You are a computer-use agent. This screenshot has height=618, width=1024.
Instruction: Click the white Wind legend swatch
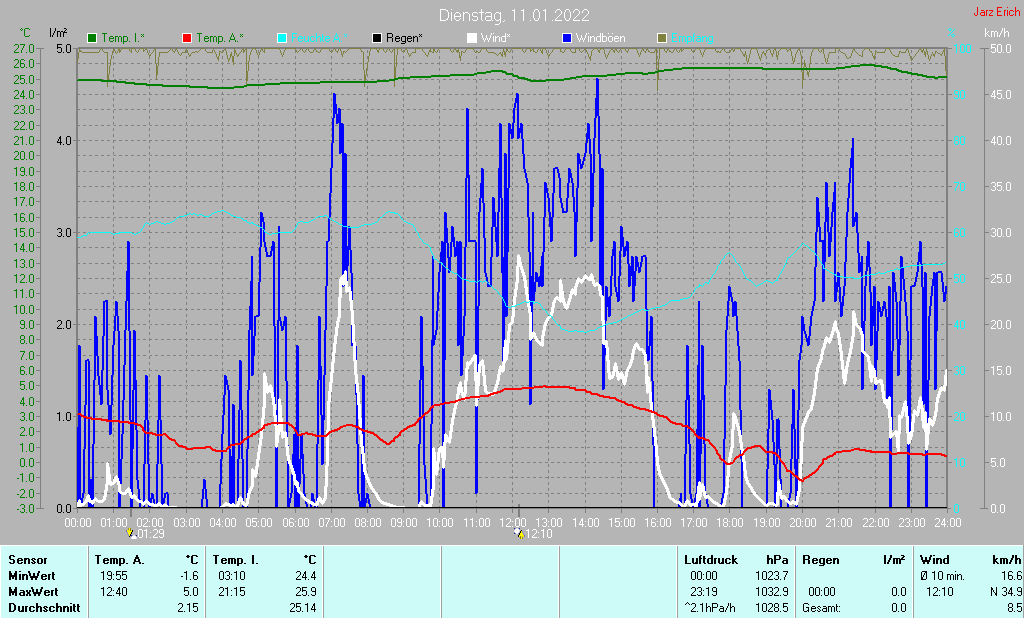click(472, 38)
